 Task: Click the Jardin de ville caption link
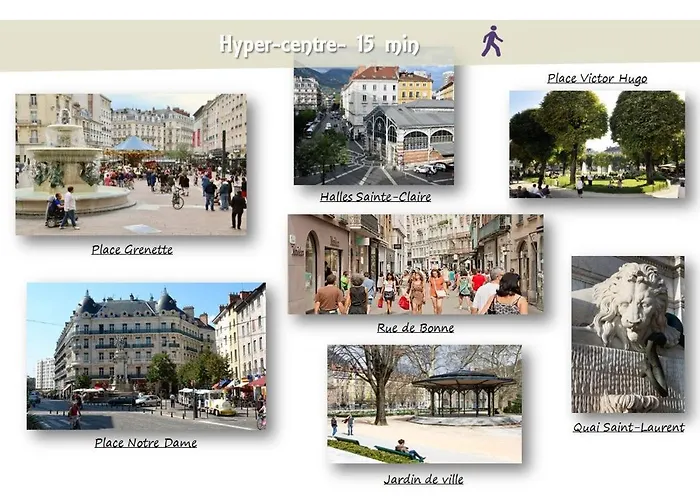(x=423, y=479)
